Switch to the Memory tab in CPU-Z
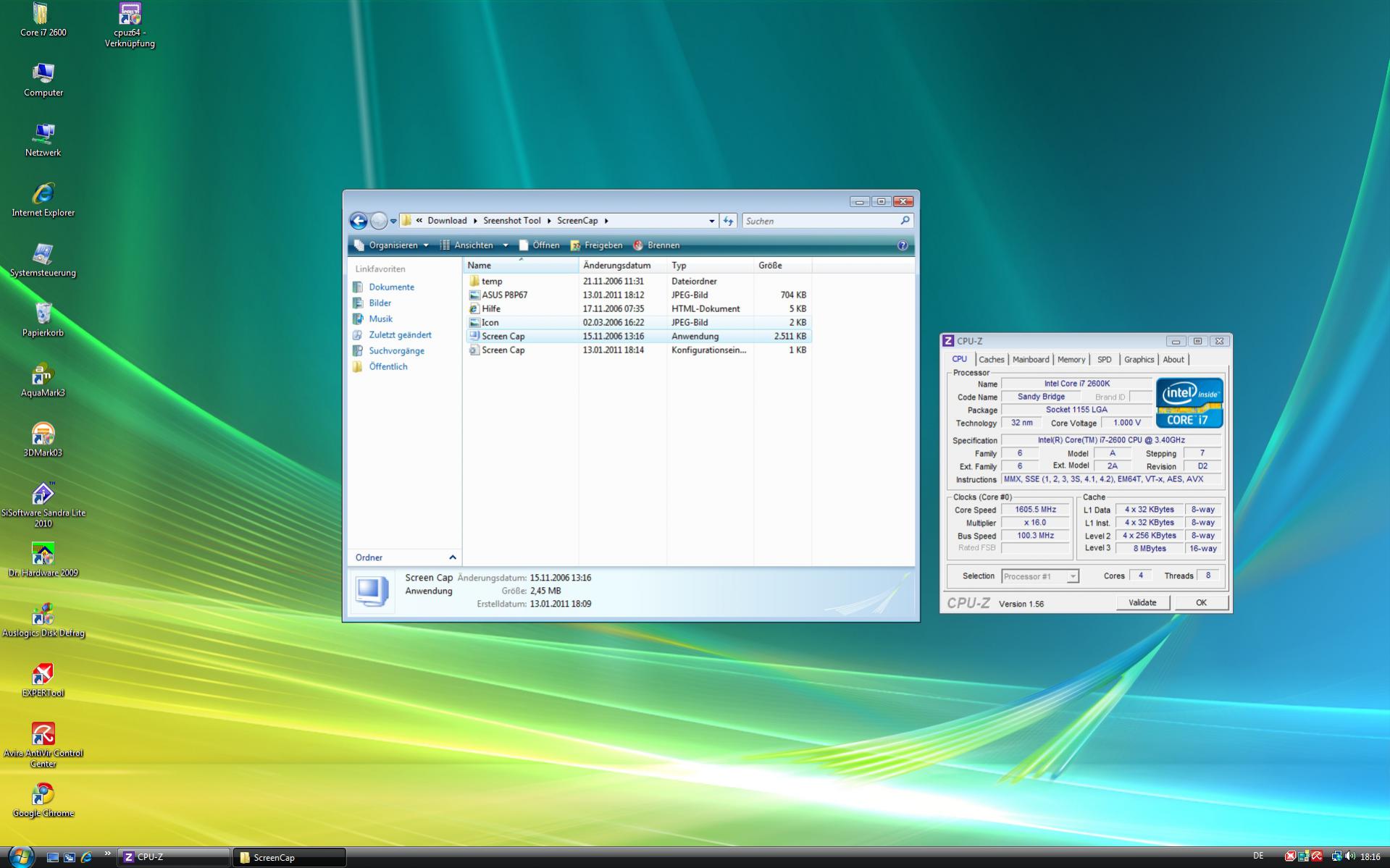Viewport: 1390px width, 868px height. pyautogui.click(x=1071, y=360)
